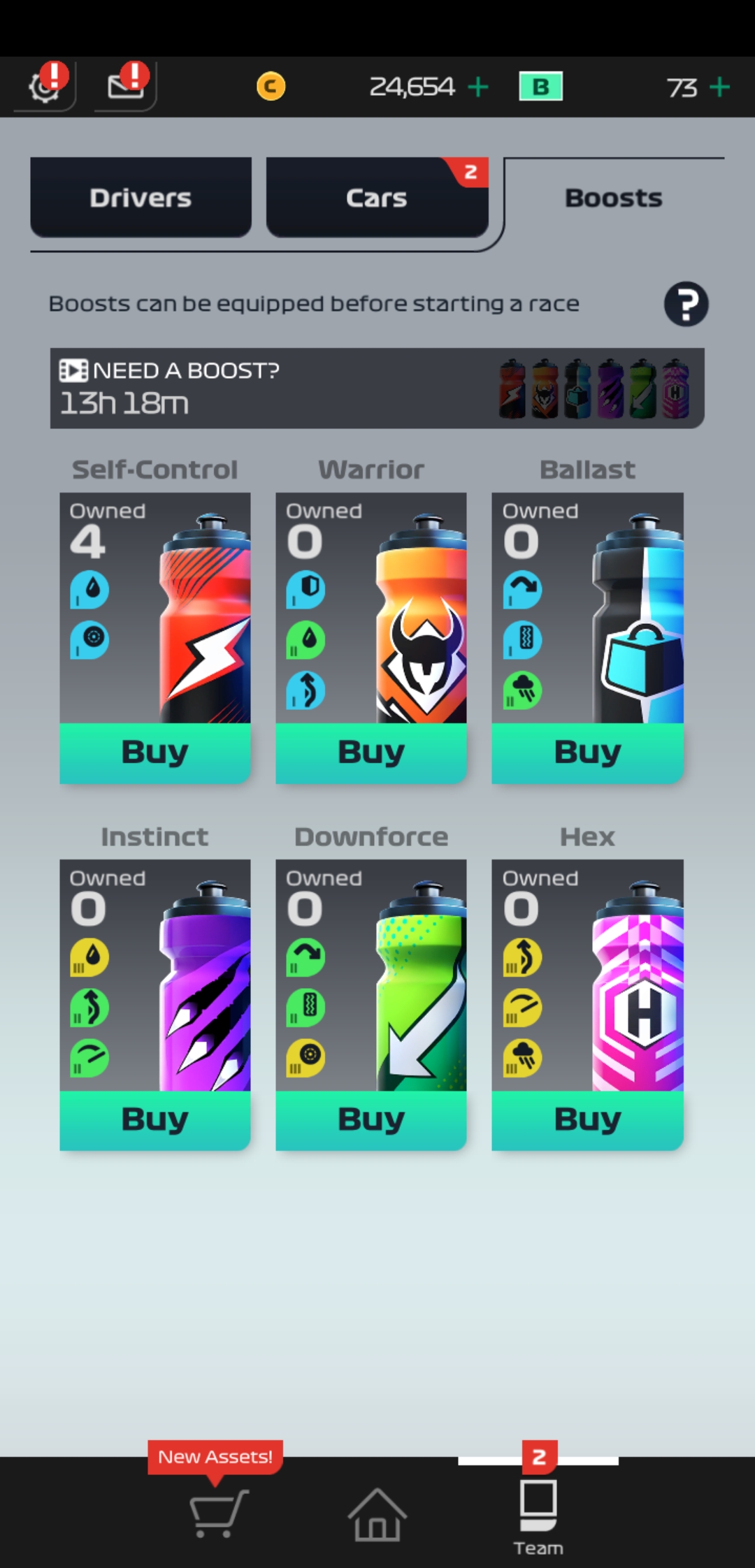Buy the Warrior boost
This screenshot has width=755, height=1568.
click(371, 753)
